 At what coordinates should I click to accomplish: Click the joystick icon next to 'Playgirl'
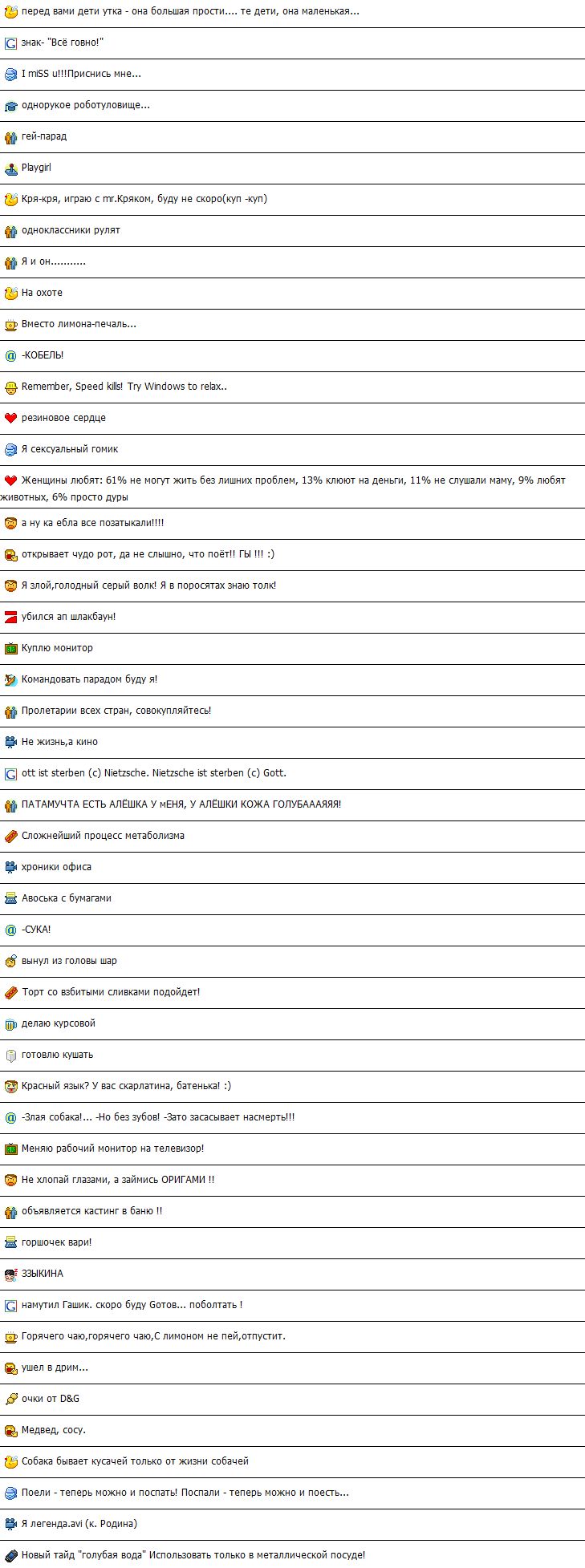click(x=10, y=168)
